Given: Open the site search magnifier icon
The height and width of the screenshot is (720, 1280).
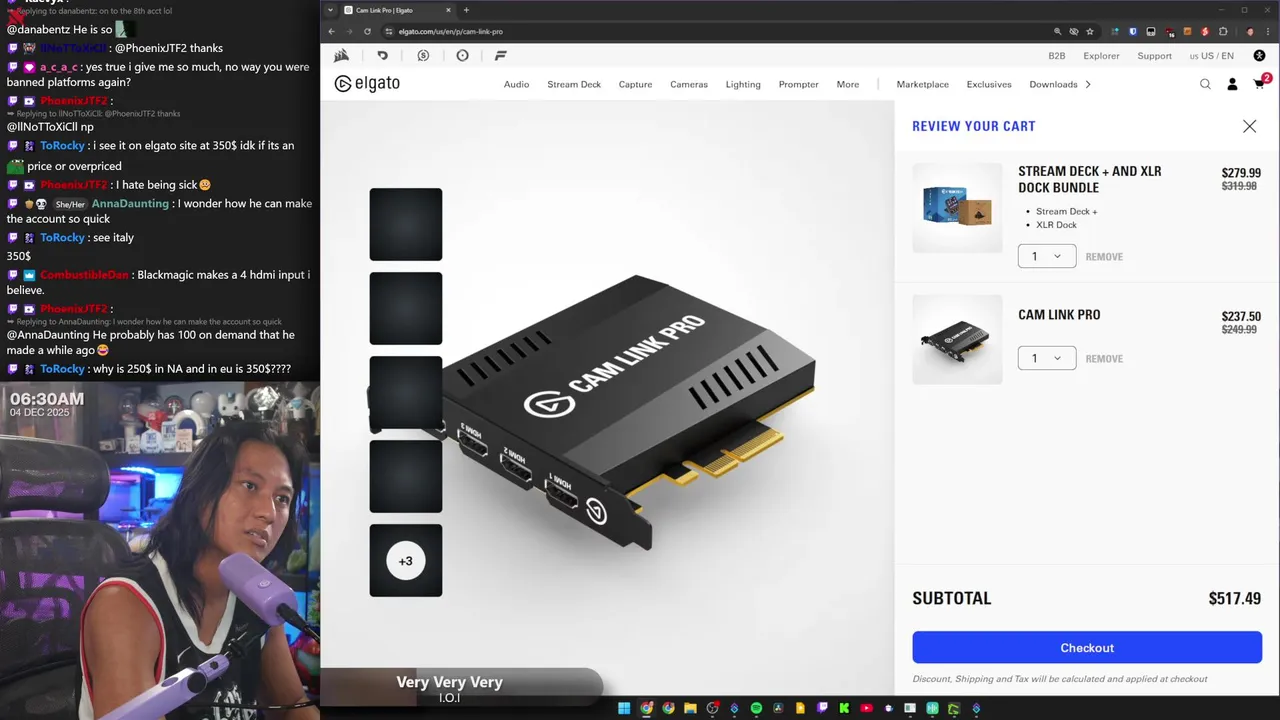Looking at the screenshot, I should (x=1205, y=84).
